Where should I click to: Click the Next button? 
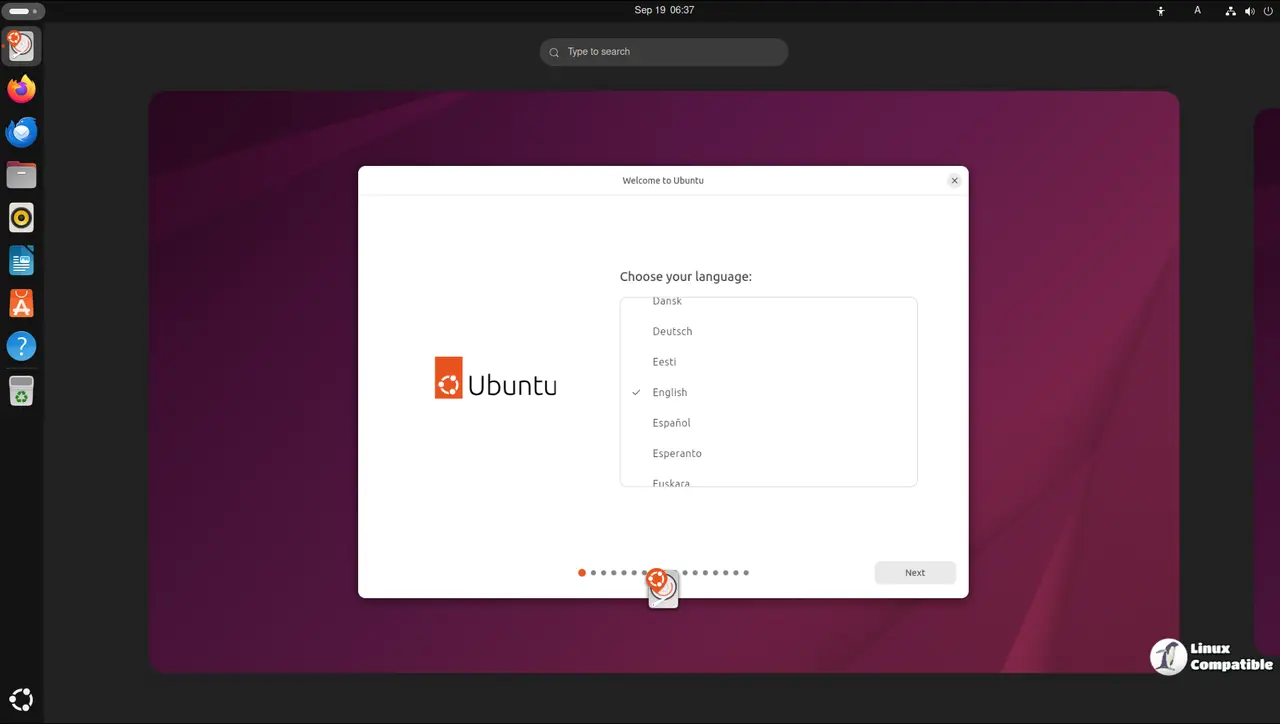[x=914, y=573]
